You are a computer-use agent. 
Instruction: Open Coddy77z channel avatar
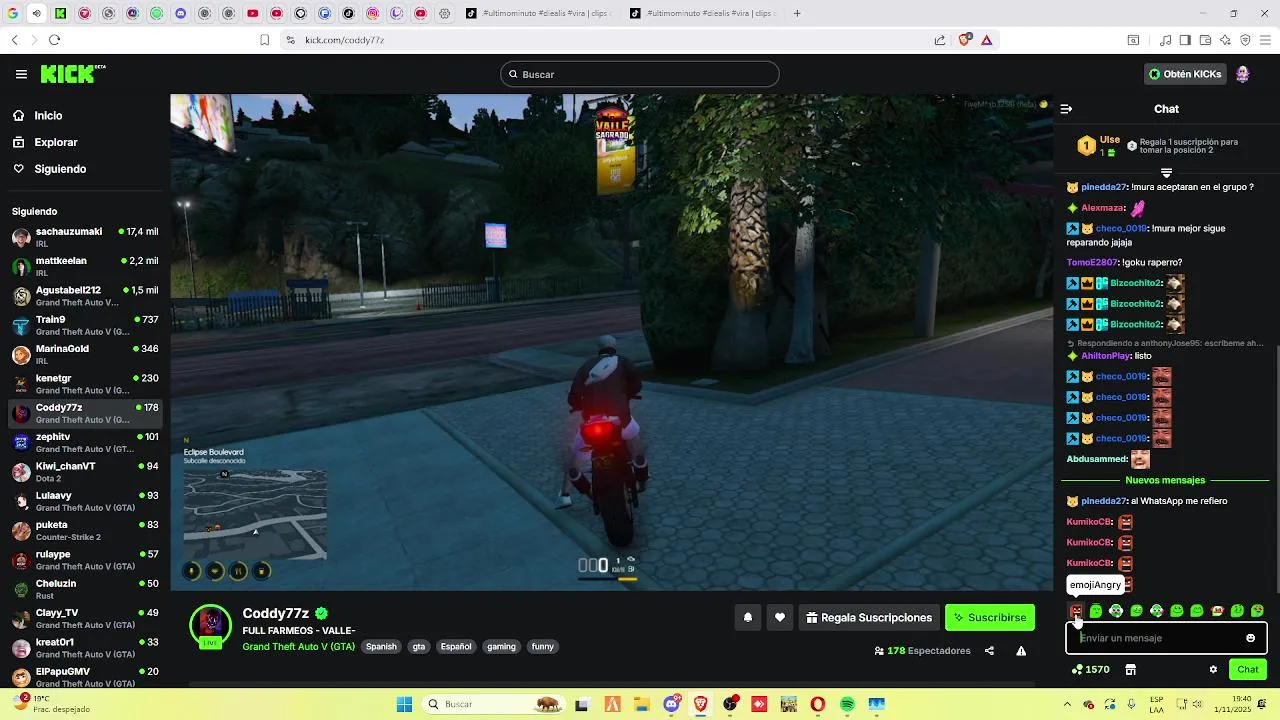pos(210,625)
